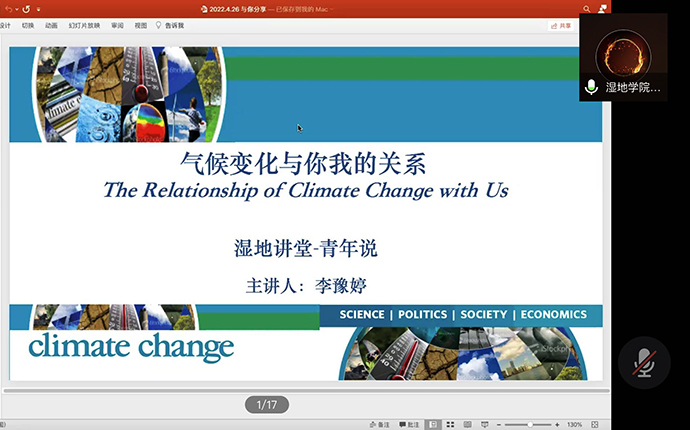This screenshot has height=430, width=690.
Task: Switch to slide sorter view
Action: 449,424
